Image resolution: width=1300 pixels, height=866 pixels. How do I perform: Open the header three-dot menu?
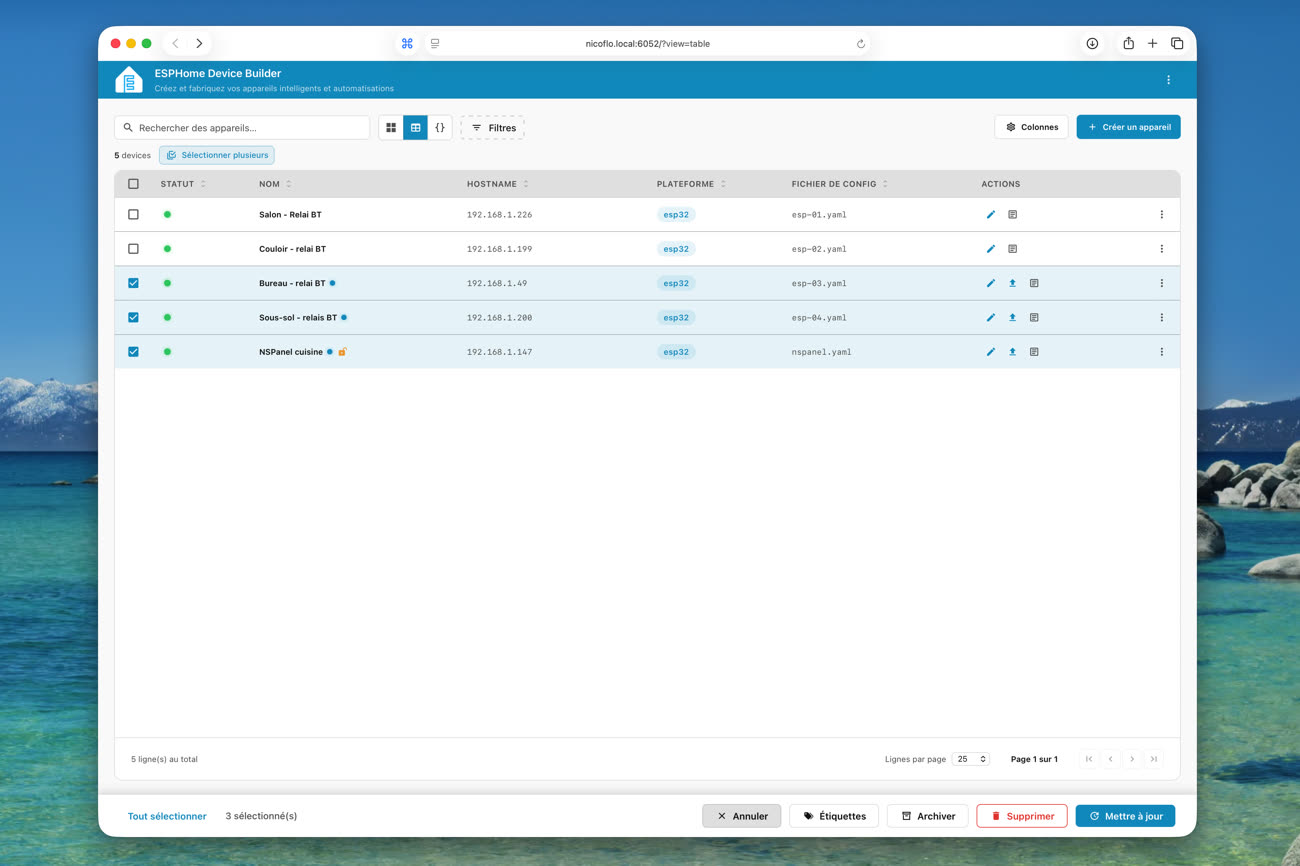[x=1168, y=80]
